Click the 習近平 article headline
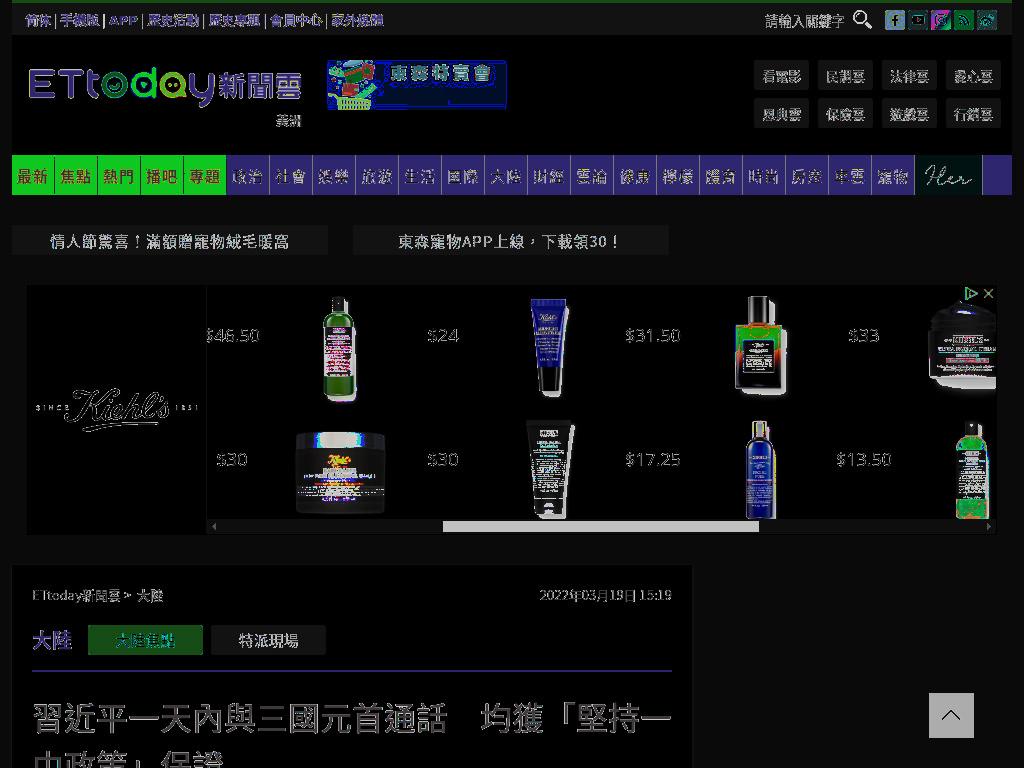 [352, 735]
